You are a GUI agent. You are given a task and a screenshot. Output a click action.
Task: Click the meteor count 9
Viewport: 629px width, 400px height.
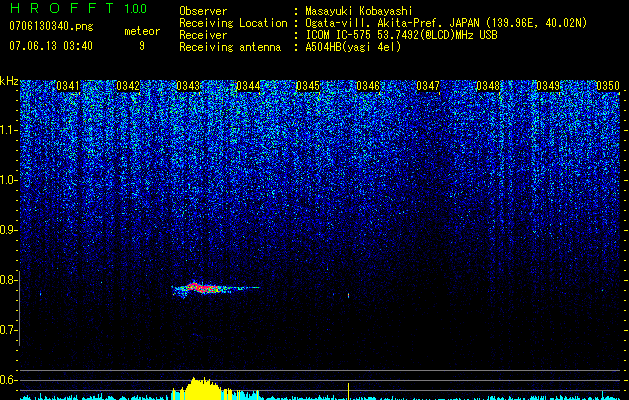(142, 46)
